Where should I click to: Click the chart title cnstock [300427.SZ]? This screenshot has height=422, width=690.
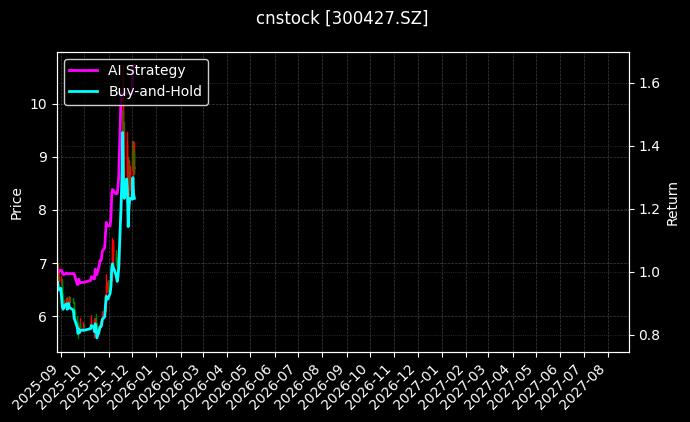[343, 18]
